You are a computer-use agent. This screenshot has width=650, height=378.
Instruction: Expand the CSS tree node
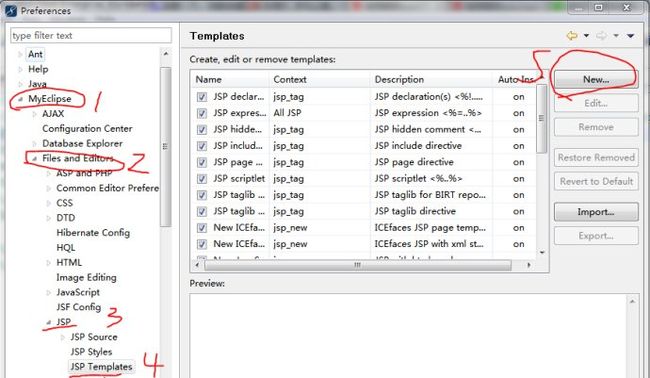pos(49,203)
